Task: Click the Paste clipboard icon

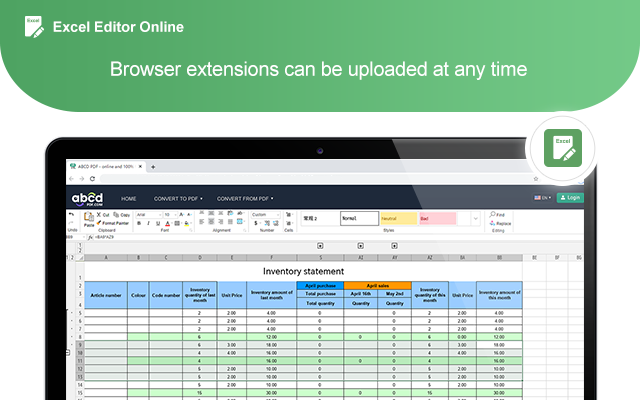Action: pos(89,217)
